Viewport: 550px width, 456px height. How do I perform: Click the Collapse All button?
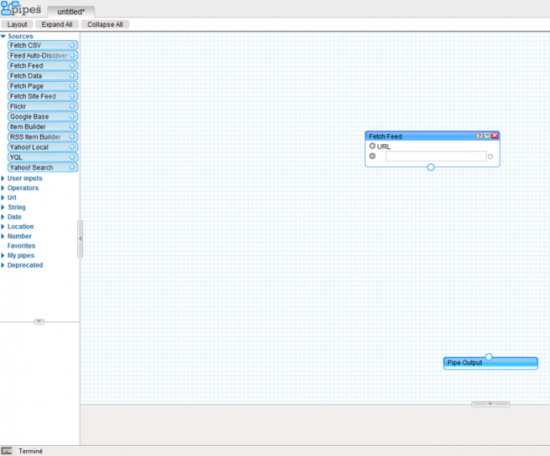click(x=105, y=24)
